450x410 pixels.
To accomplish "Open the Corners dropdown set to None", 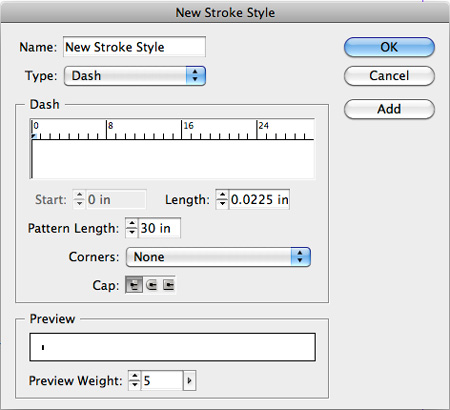I will coord(218,257).
